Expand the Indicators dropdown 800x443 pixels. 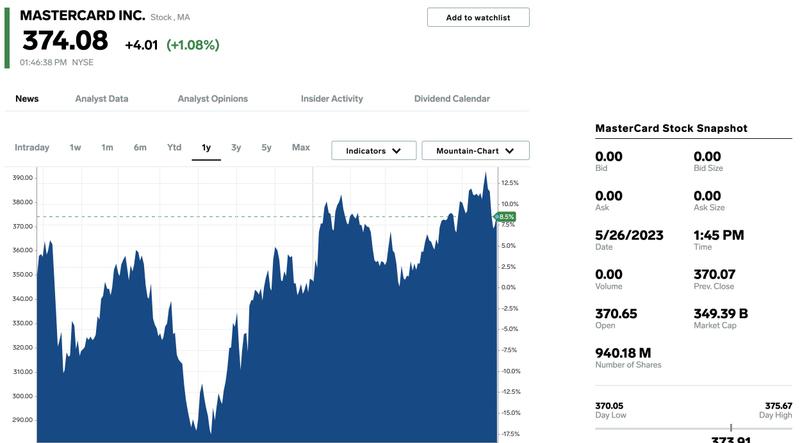click(373, 151)
